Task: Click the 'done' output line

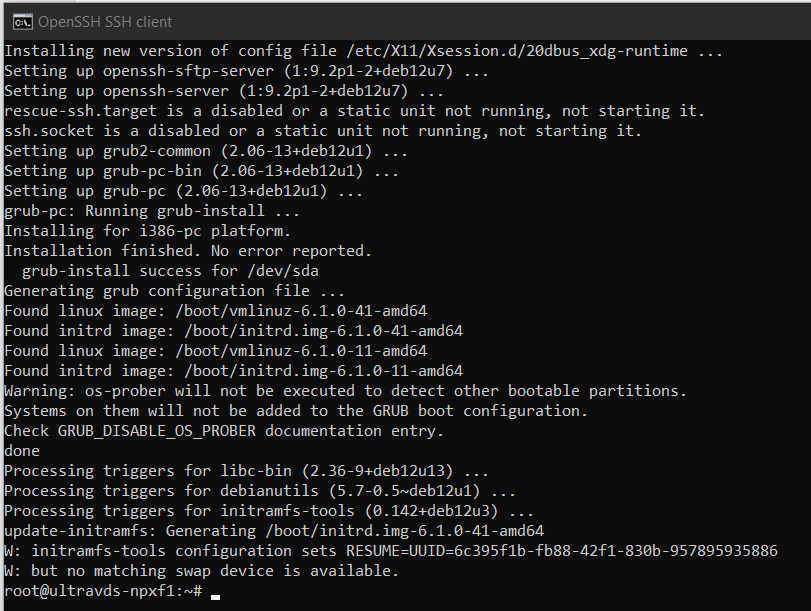Action: point(22,451)
